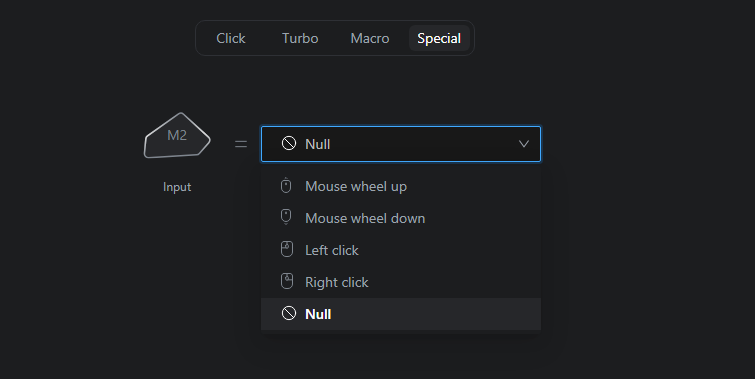Viewport: 755px width, 379px height.
Task: Click the Null icon inside the combo box
Action: tap(289, 143)
